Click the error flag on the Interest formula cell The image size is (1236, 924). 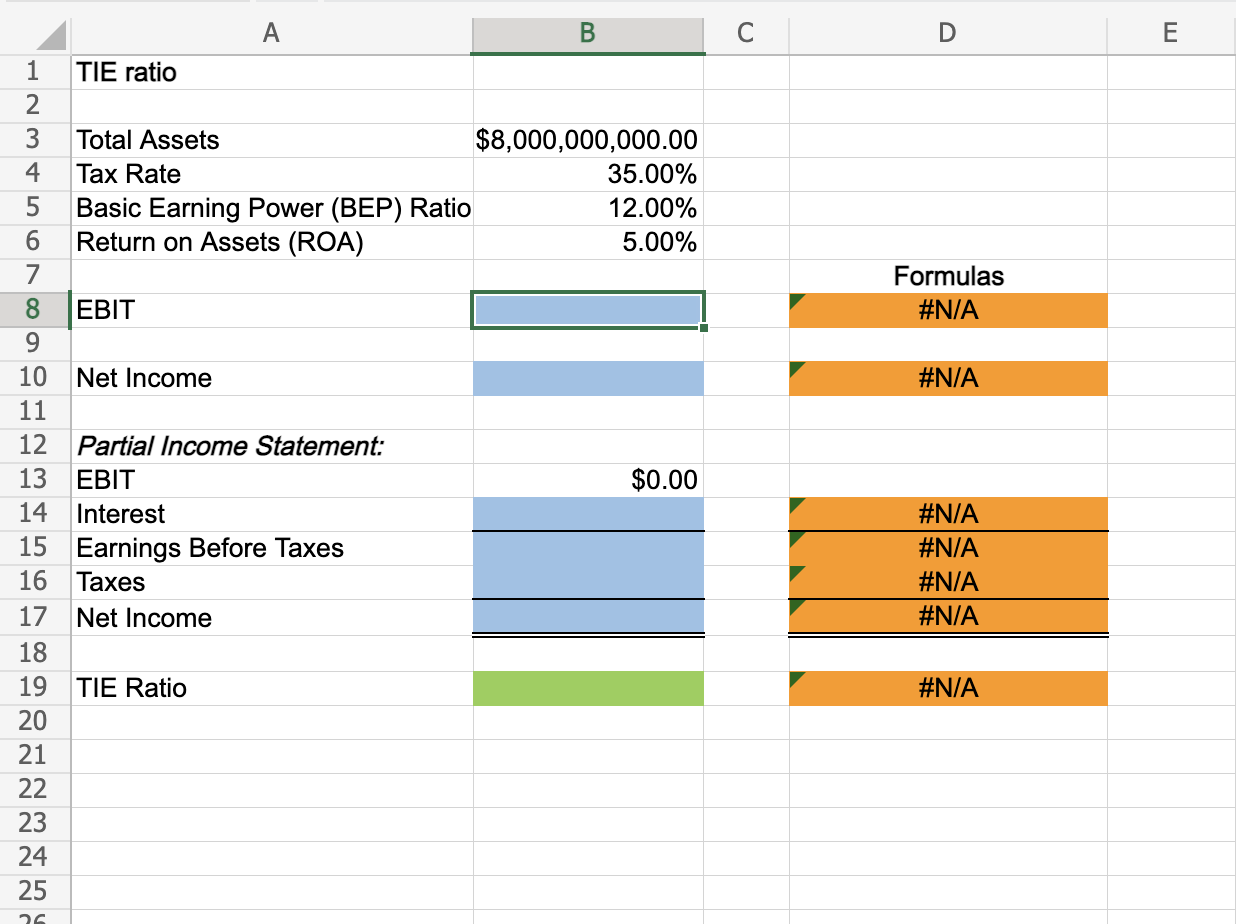coord(797,504)
